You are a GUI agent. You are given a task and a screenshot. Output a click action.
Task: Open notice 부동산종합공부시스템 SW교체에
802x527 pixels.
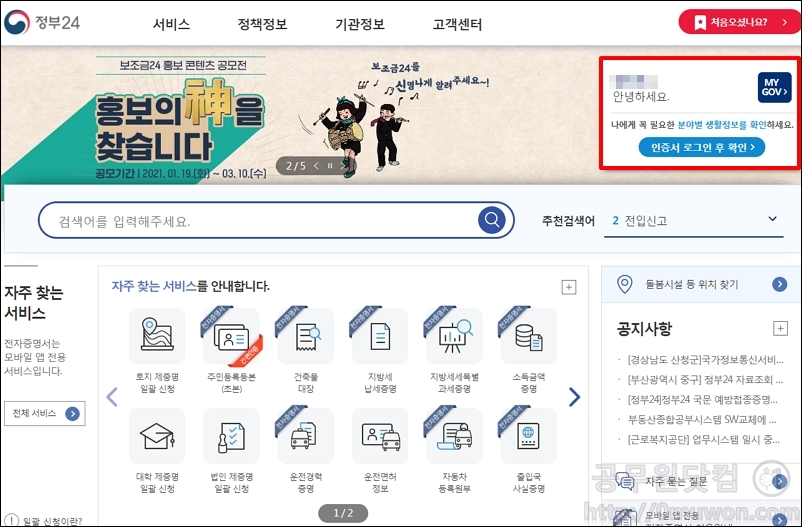(702, 420)
